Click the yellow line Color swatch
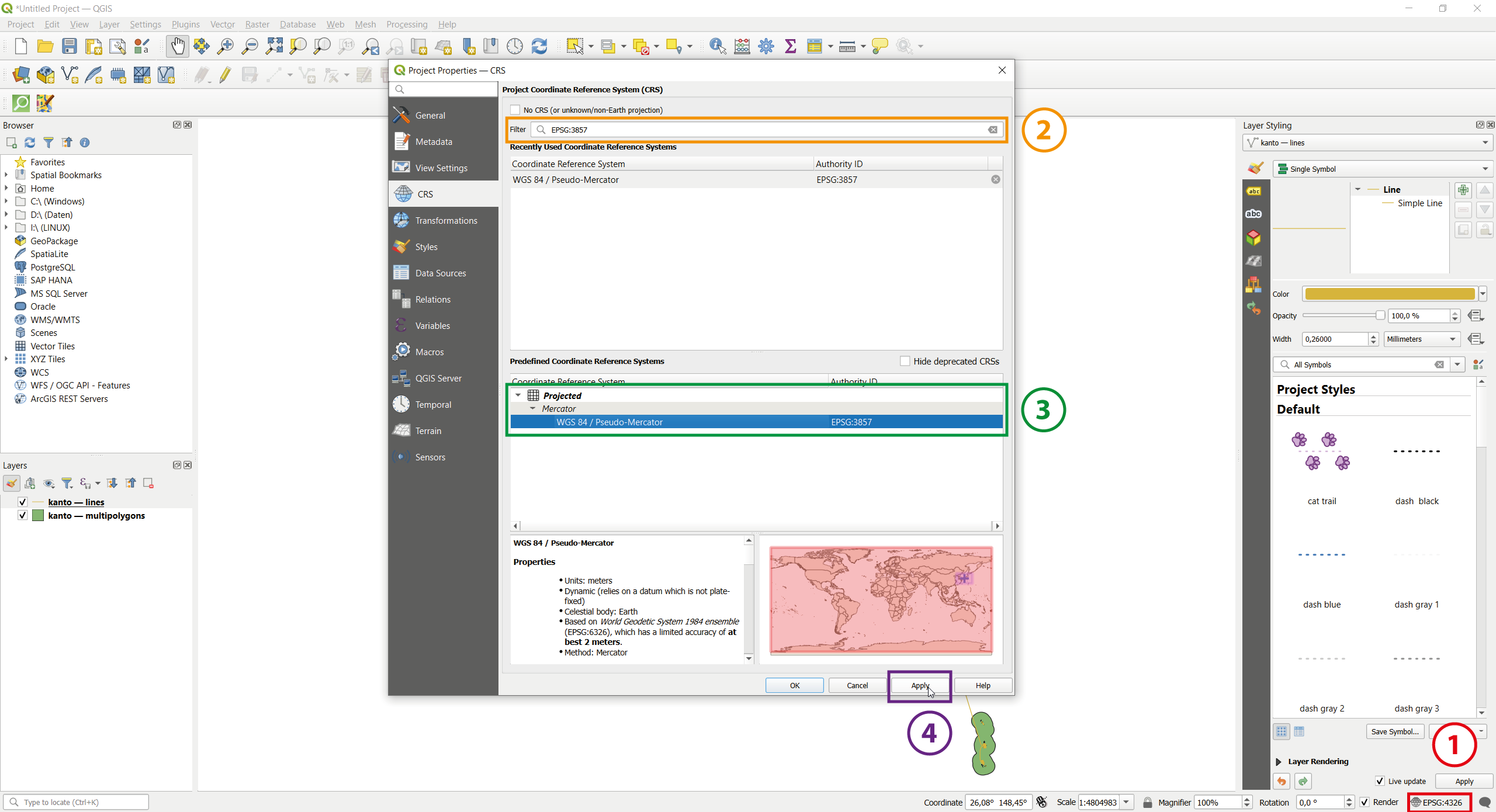 click(1390, 294)
